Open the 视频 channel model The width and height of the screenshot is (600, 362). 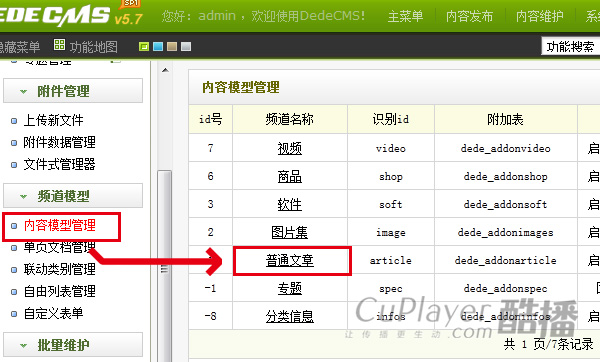[290, 148]
